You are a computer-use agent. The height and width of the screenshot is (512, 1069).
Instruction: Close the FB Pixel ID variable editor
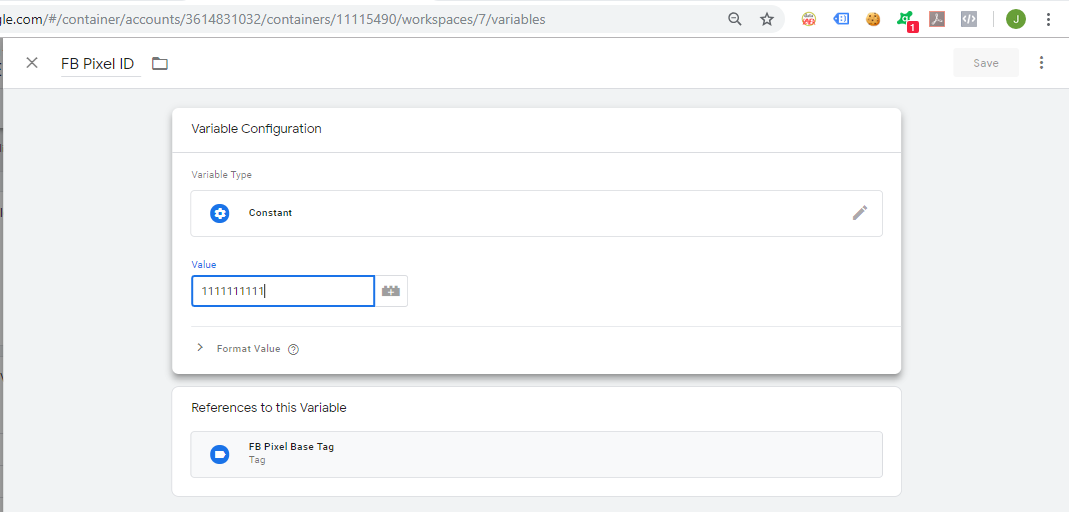(x=32, y=63)
